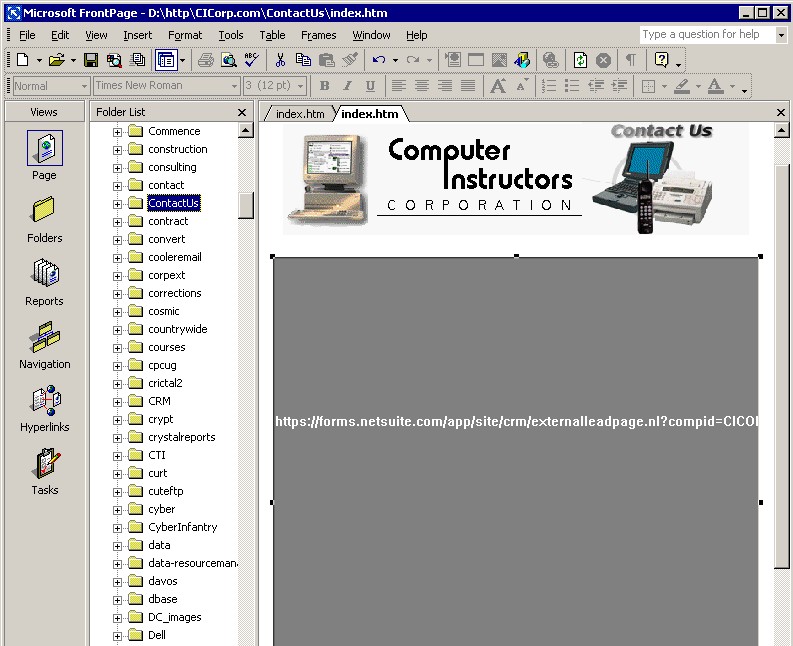Close the current index.htm page
Image resolution: width=793 pixels, height=646 pixels.
(781, 112)
